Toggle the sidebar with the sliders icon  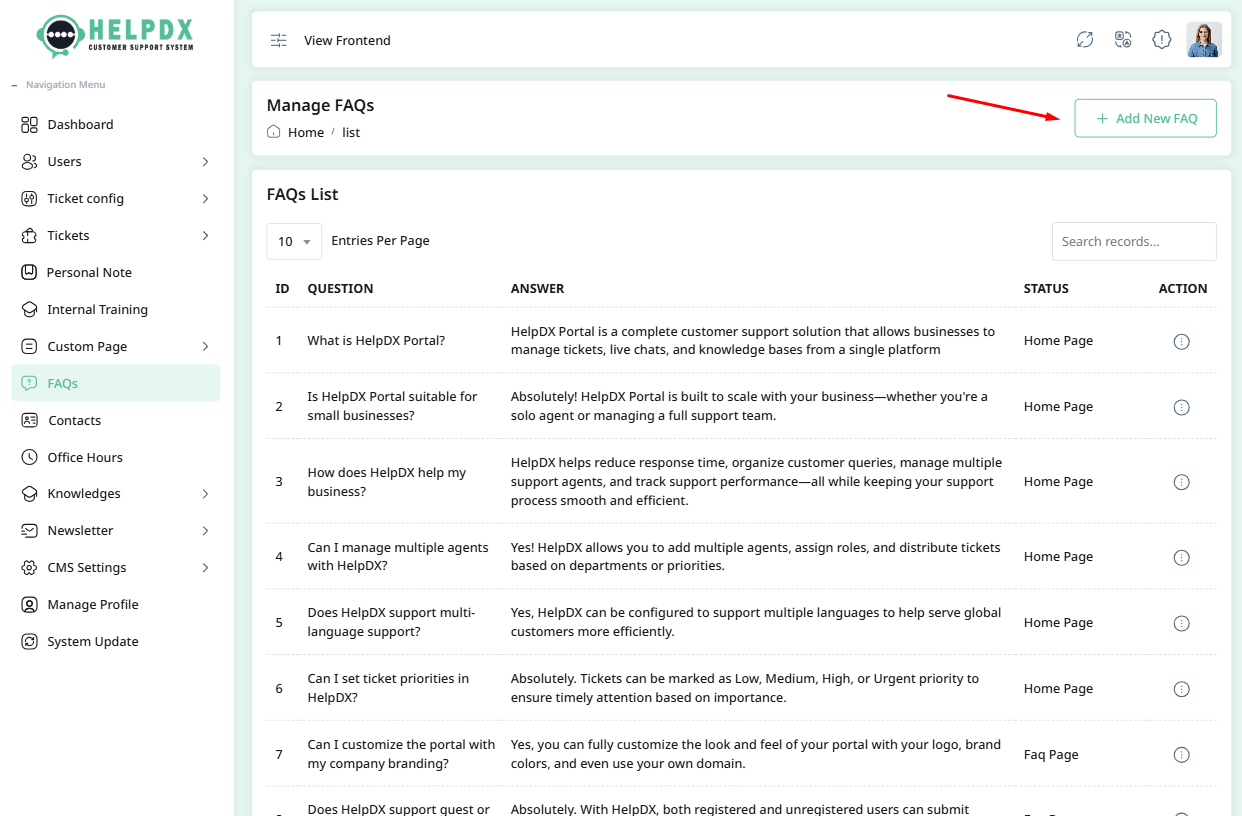tap(279, 40)
